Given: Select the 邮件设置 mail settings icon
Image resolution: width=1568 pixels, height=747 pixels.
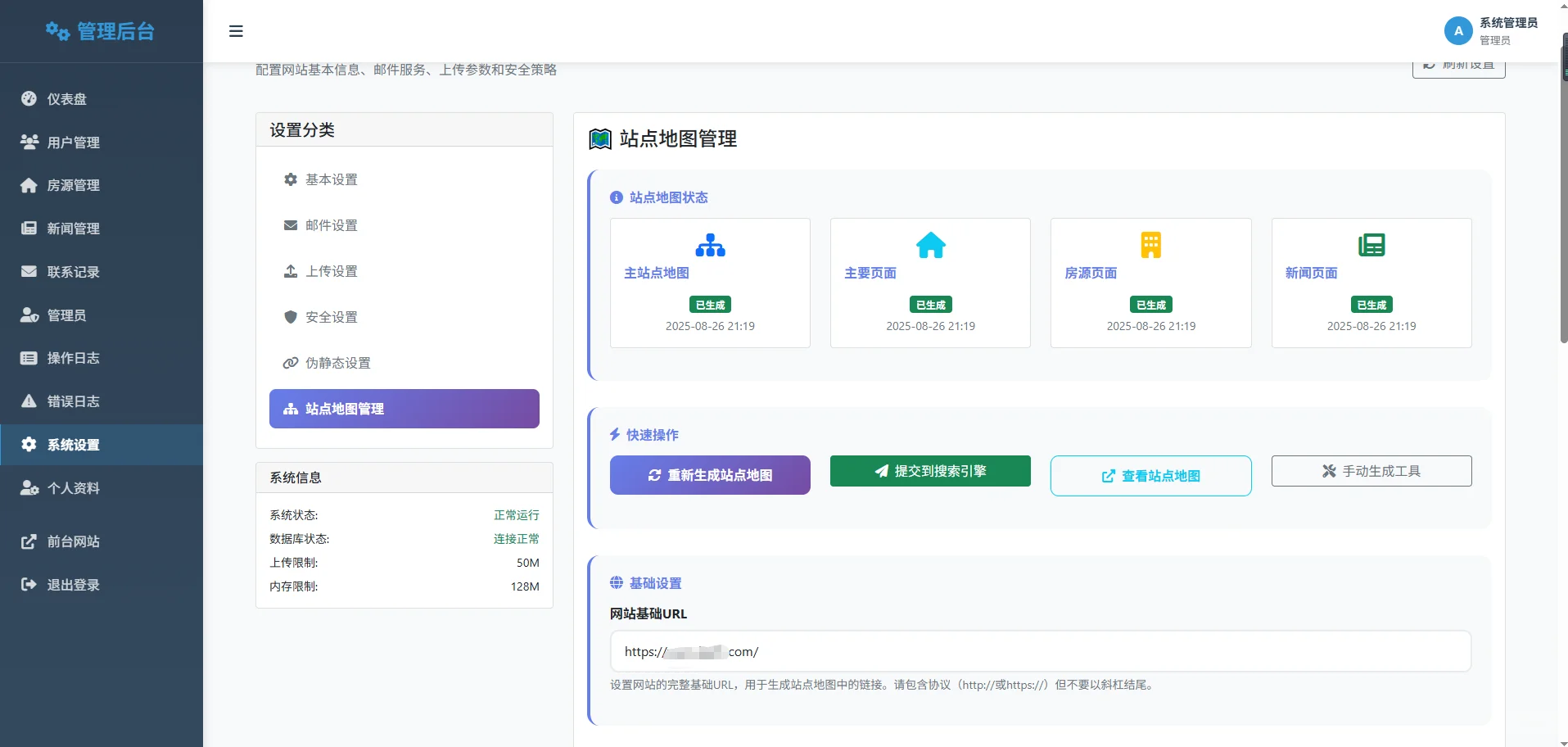Looking at the screenshot, I should (x=291, y=225).
